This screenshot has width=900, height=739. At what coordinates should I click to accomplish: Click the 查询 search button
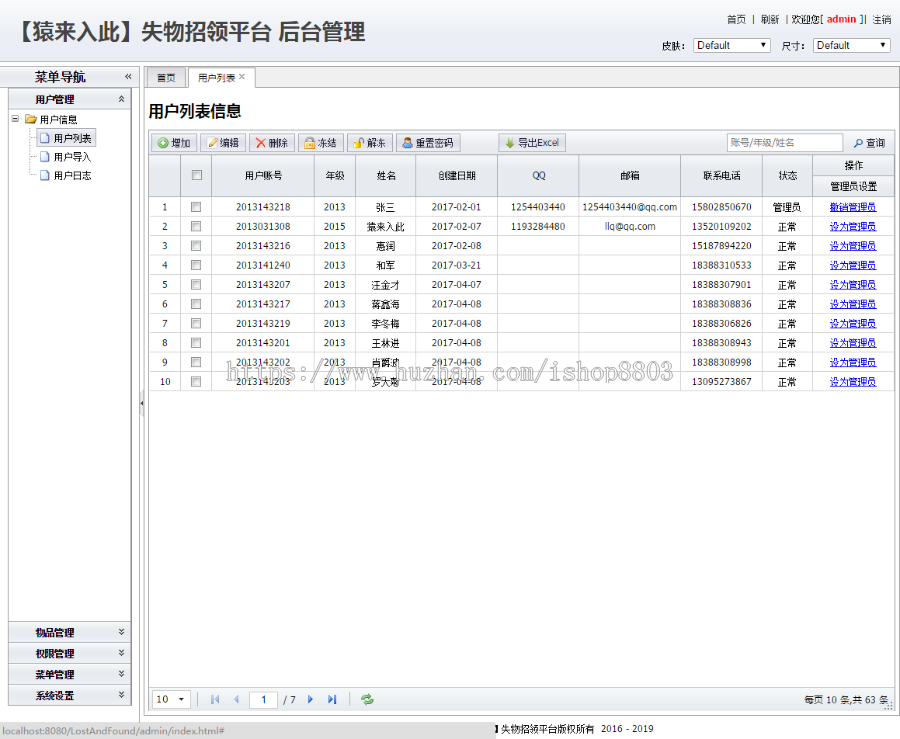point(869,142)
